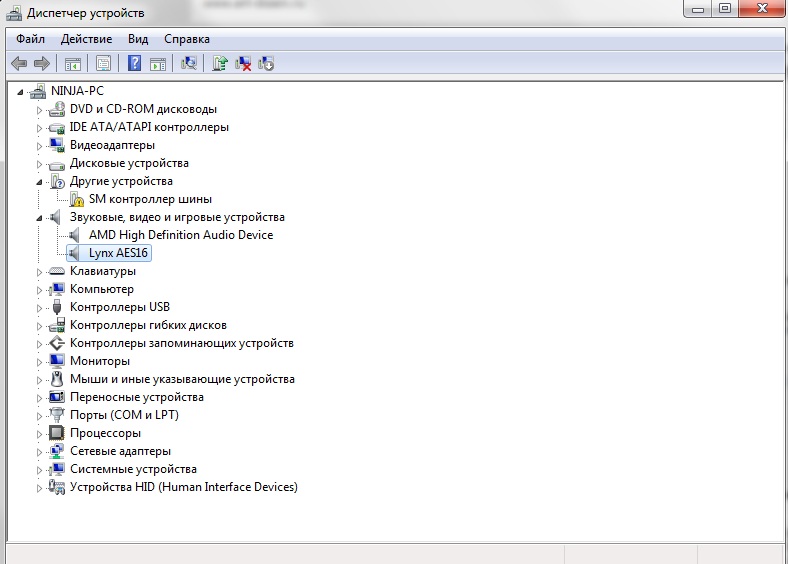
Task: Click the Видеоадаптеры display icon
Action: (x=57, y=145)
